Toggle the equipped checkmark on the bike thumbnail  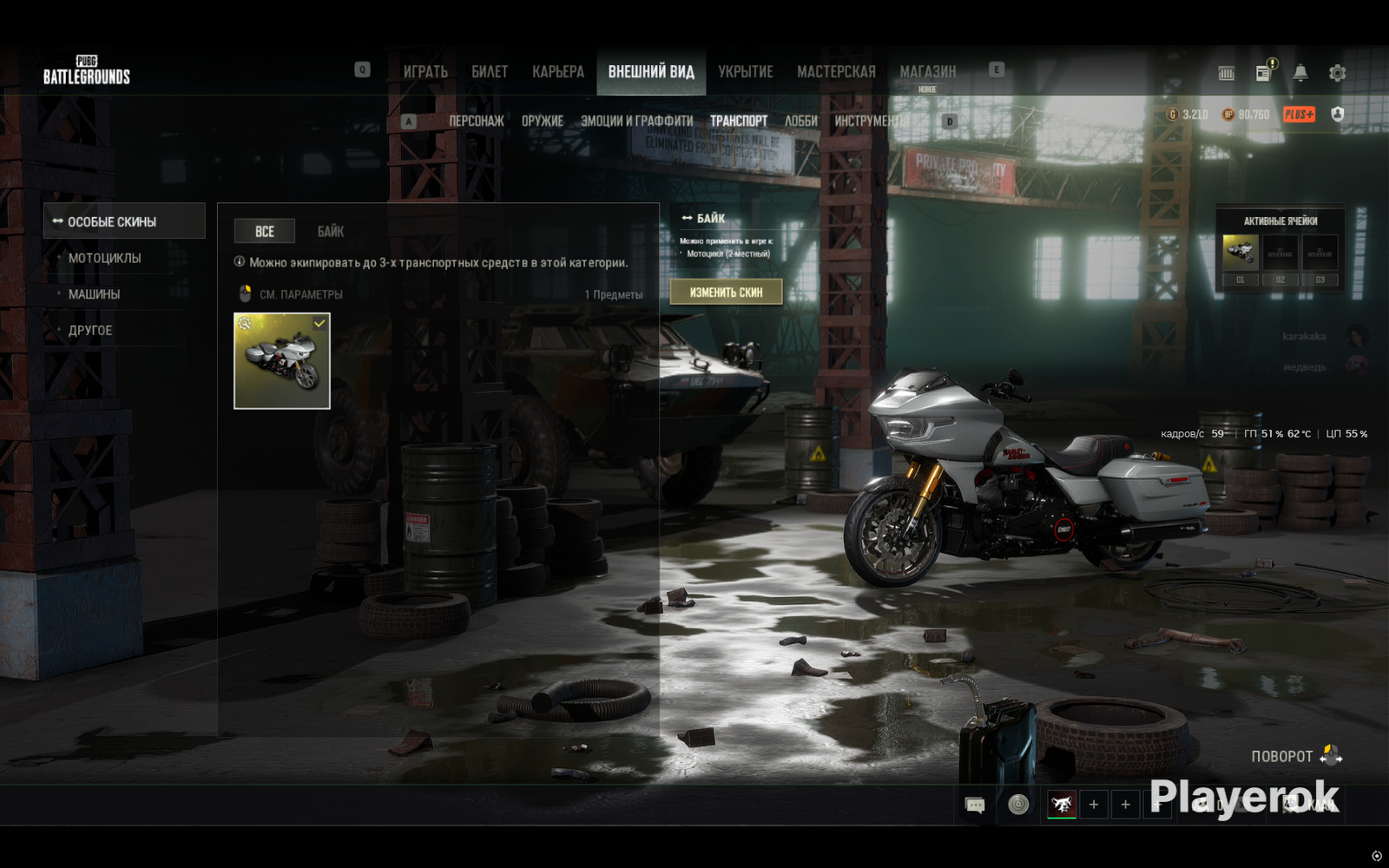coord(319,324)
